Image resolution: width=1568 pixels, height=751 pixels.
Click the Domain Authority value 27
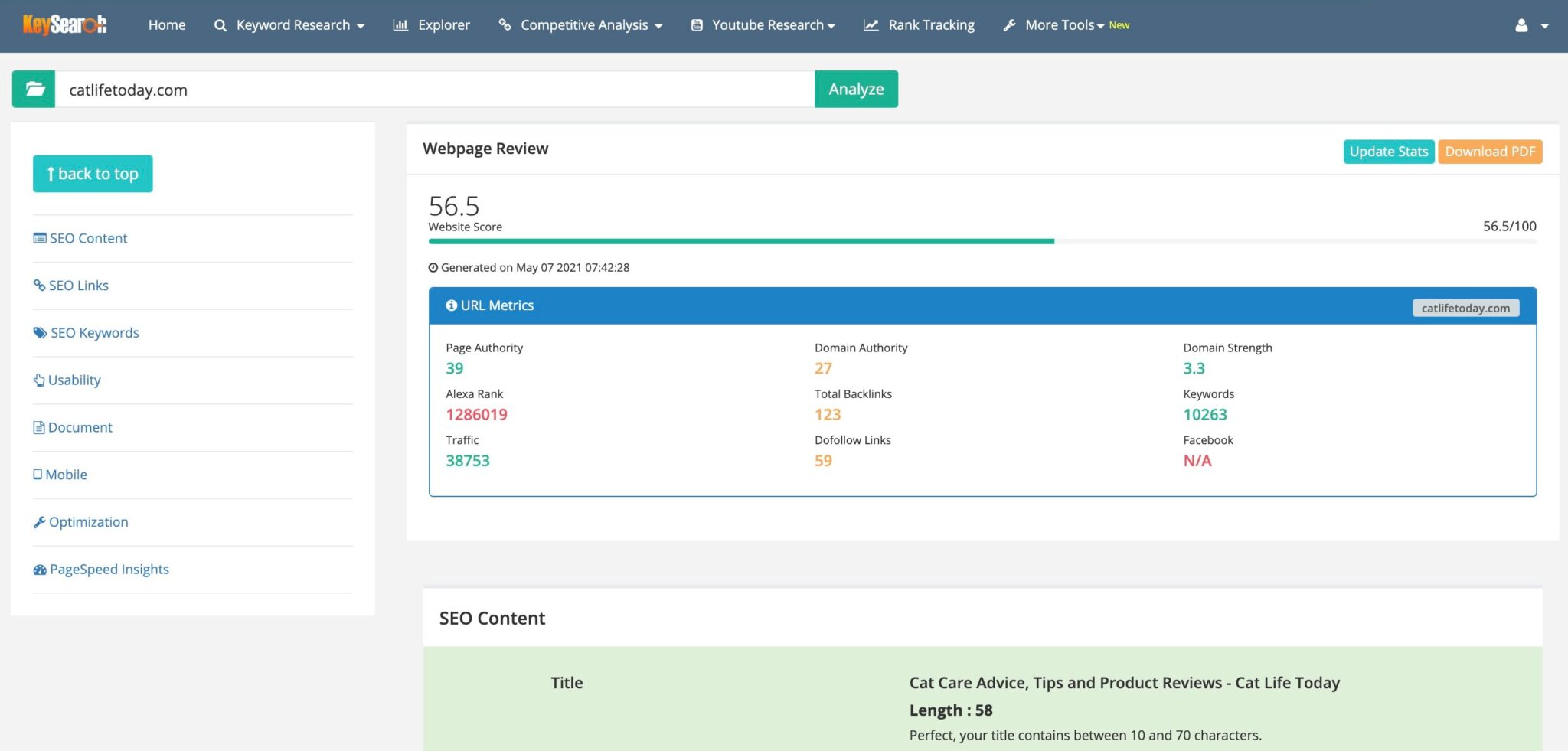pos(823,368)
